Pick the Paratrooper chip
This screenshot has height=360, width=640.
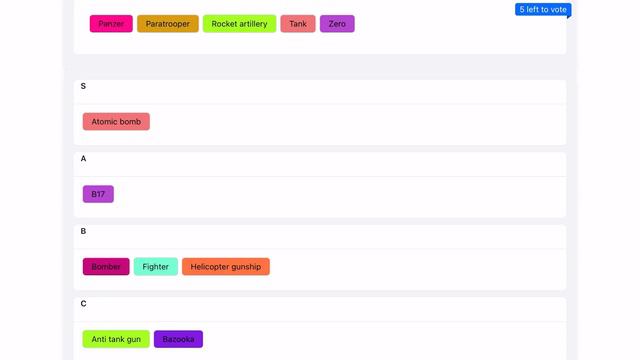click(x=168, y=24)
